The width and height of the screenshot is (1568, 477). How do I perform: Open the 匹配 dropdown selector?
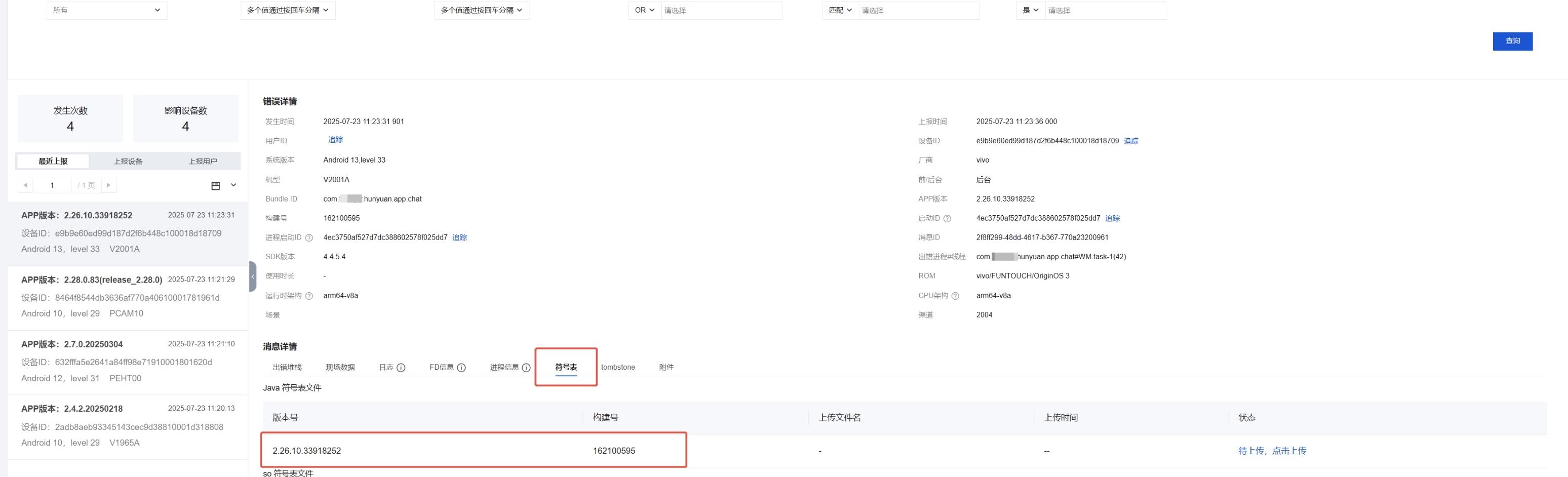tap(840, 10)
